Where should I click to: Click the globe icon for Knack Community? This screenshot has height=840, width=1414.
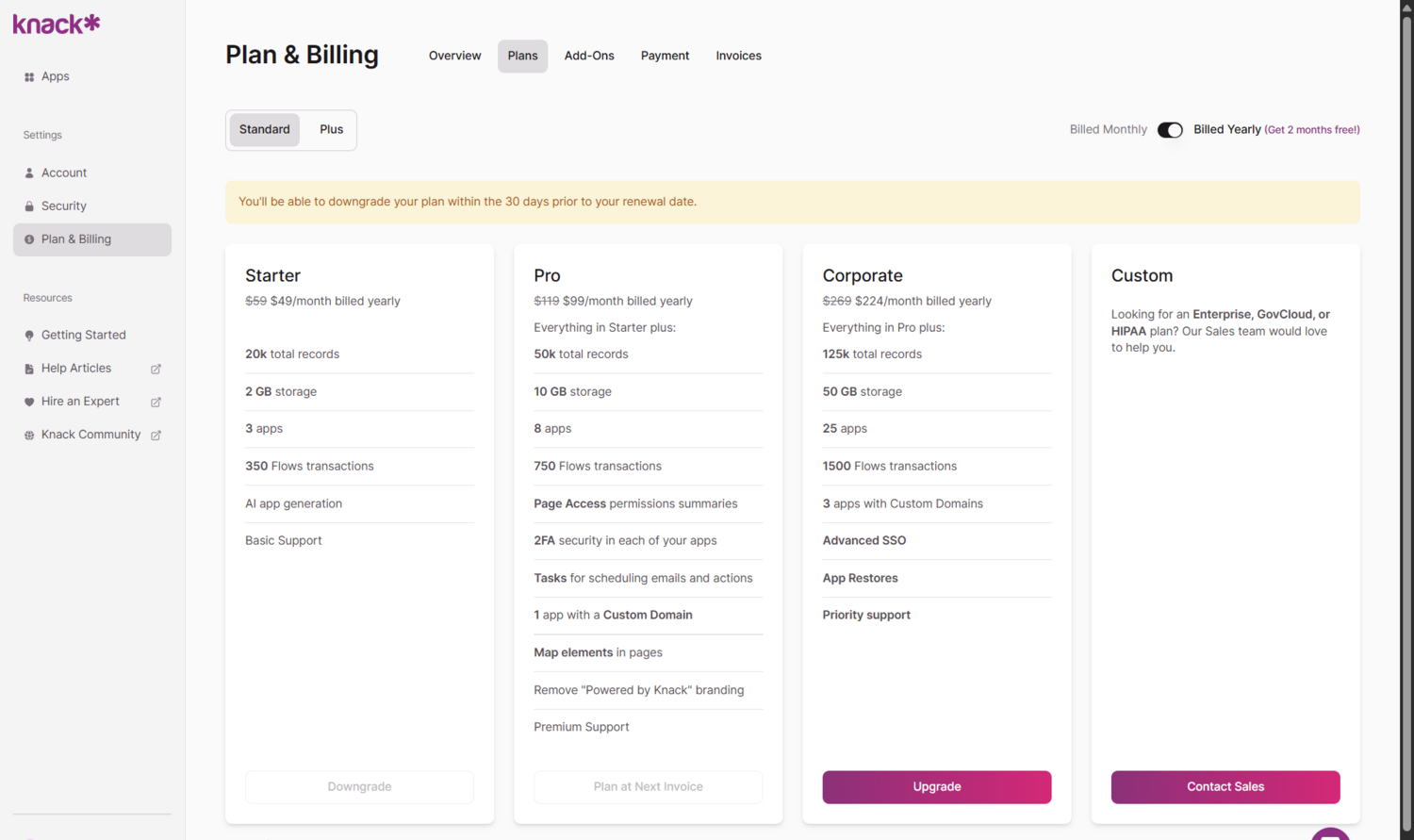[29, 435]
